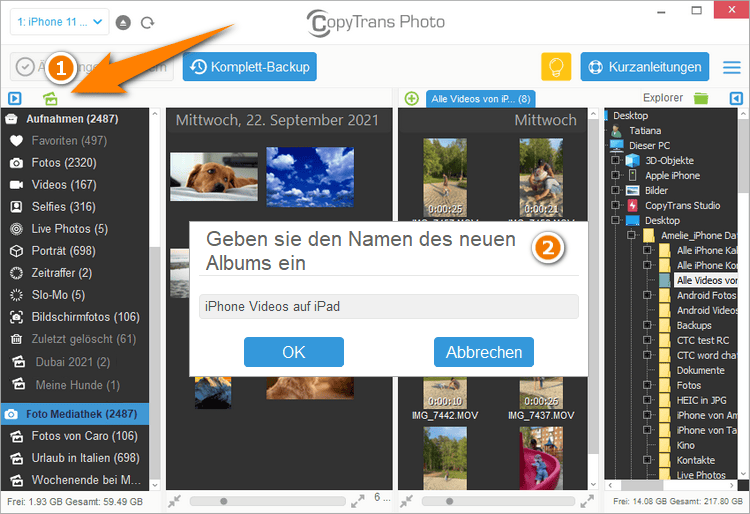The image size is (750, 514).
Task: Click the Live Photos album icon
Action: [x=16, y=229]
